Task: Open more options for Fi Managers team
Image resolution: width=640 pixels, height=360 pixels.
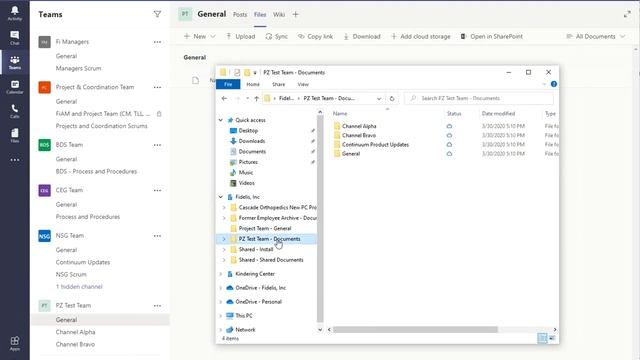Action: pyautogui.click(x=157, y=42)
